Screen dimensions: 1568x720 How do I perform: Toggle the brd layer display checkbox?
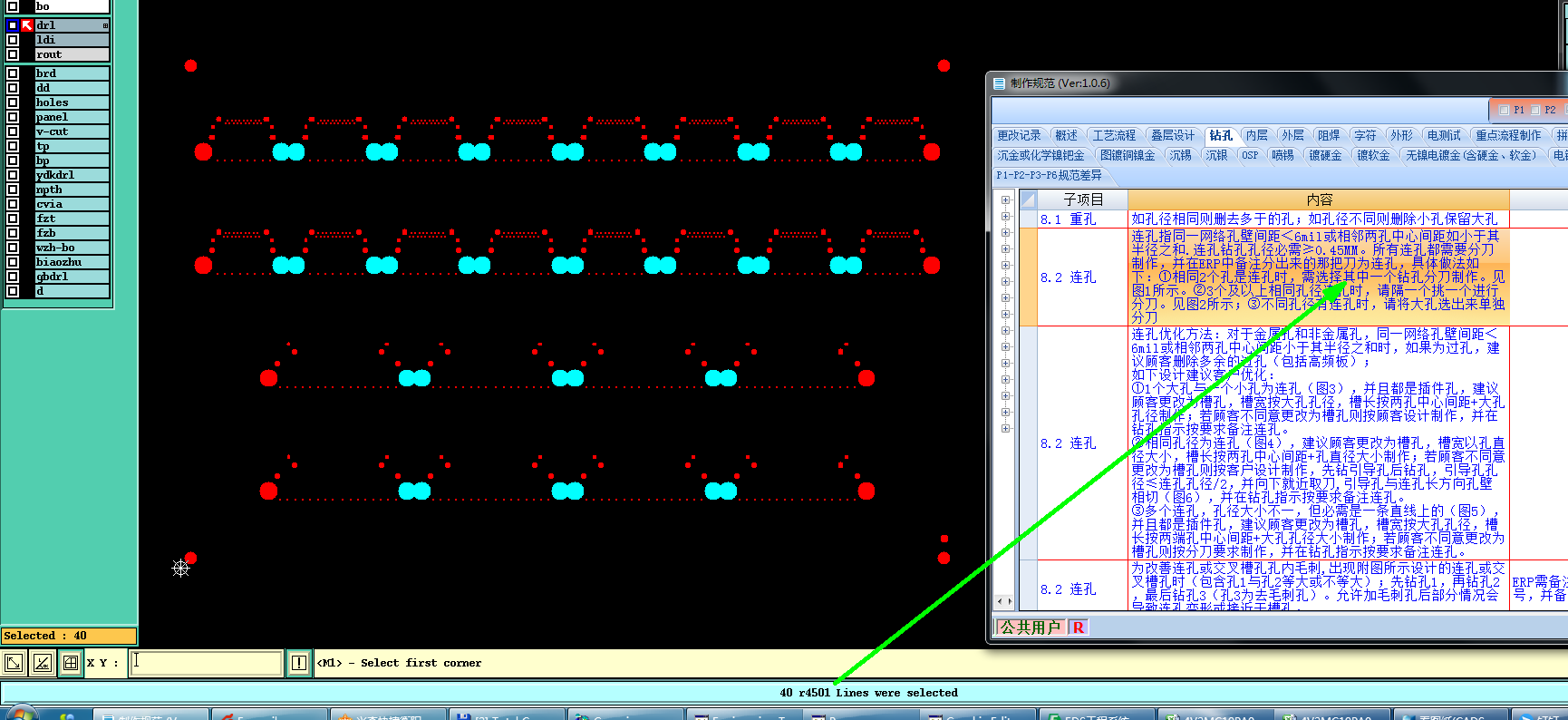tap(13, 73)
